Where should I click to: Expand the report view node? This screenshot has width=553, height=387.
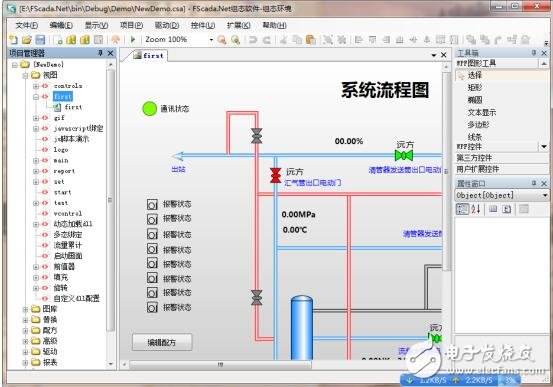point(36,171)
